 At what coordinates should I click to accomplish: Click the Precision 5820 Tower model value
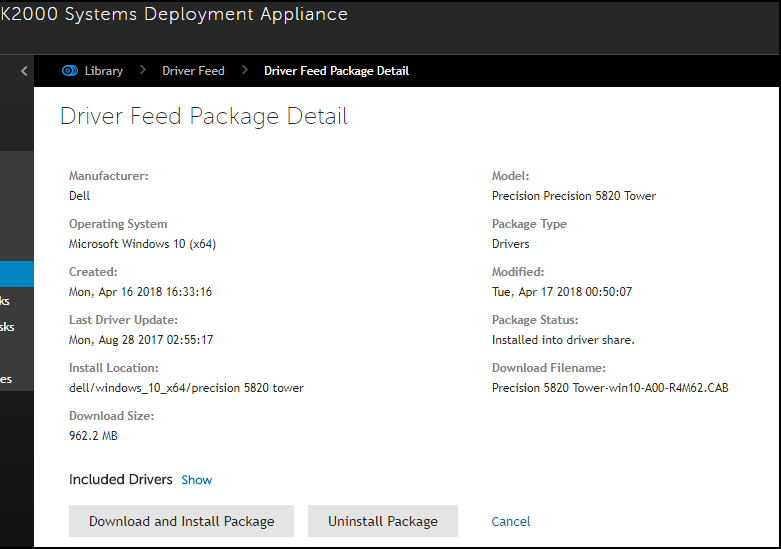point(573,196)
